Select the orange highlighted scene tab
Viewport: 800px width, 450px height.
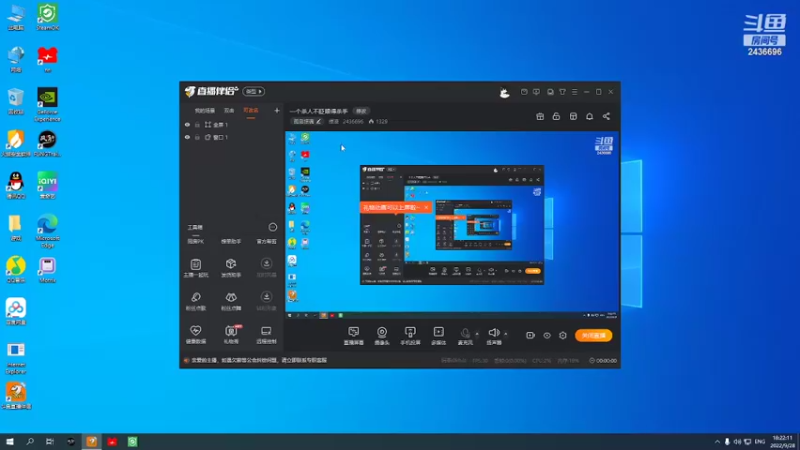(x=251, y=111)
